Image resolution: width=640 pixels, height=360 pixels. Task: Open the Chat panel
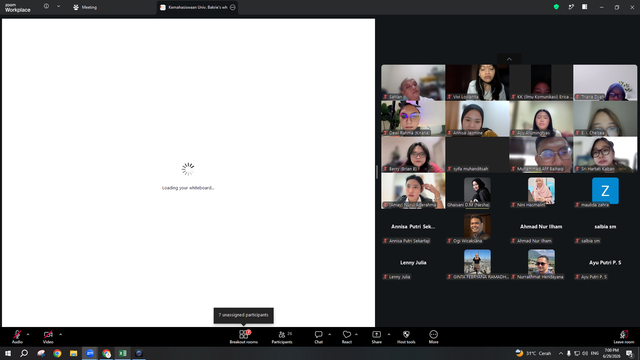pyautogui.click(x=318, y=337)
